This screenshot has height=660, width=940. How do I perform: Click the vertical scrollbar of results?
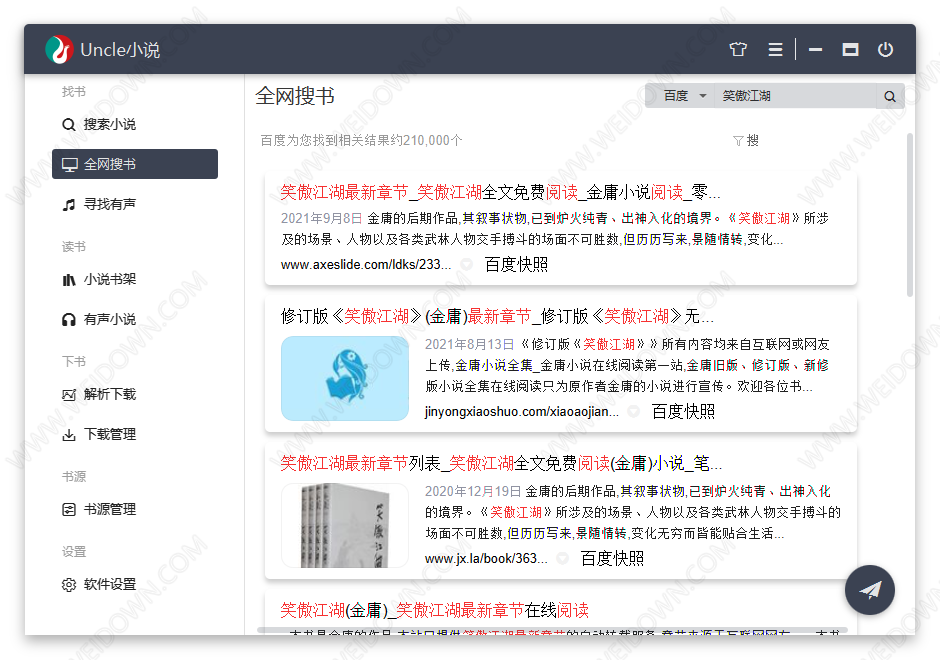tap(909, 215)
